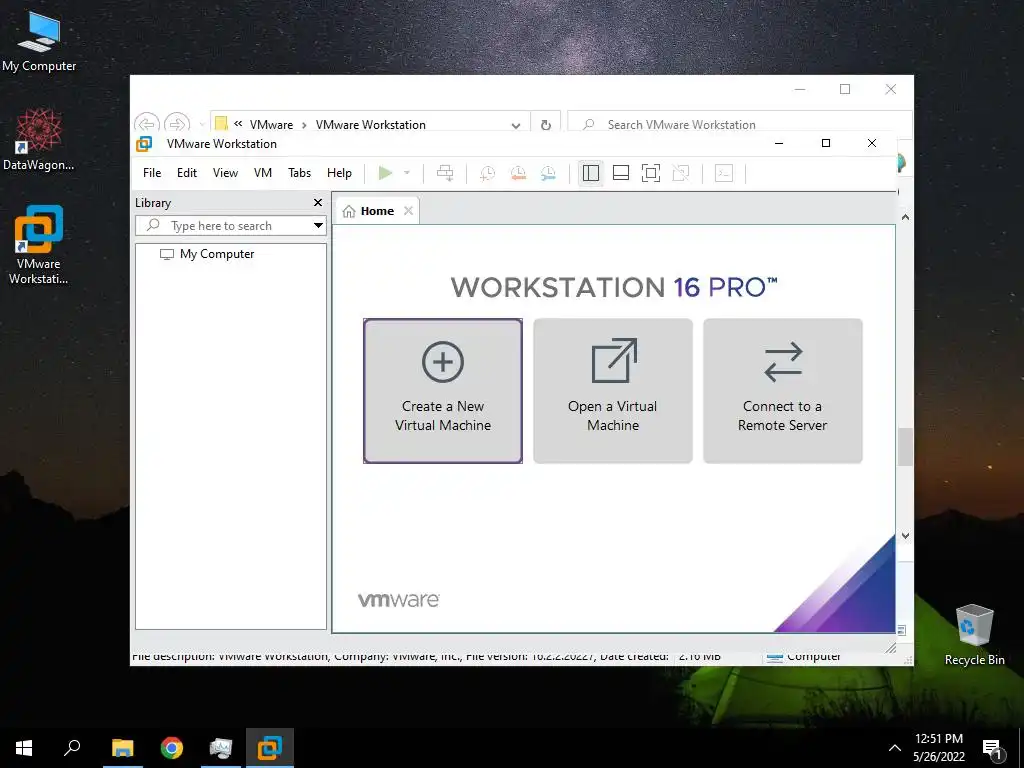
Task: Click Connect to a Remote Server
Action: 782,391
